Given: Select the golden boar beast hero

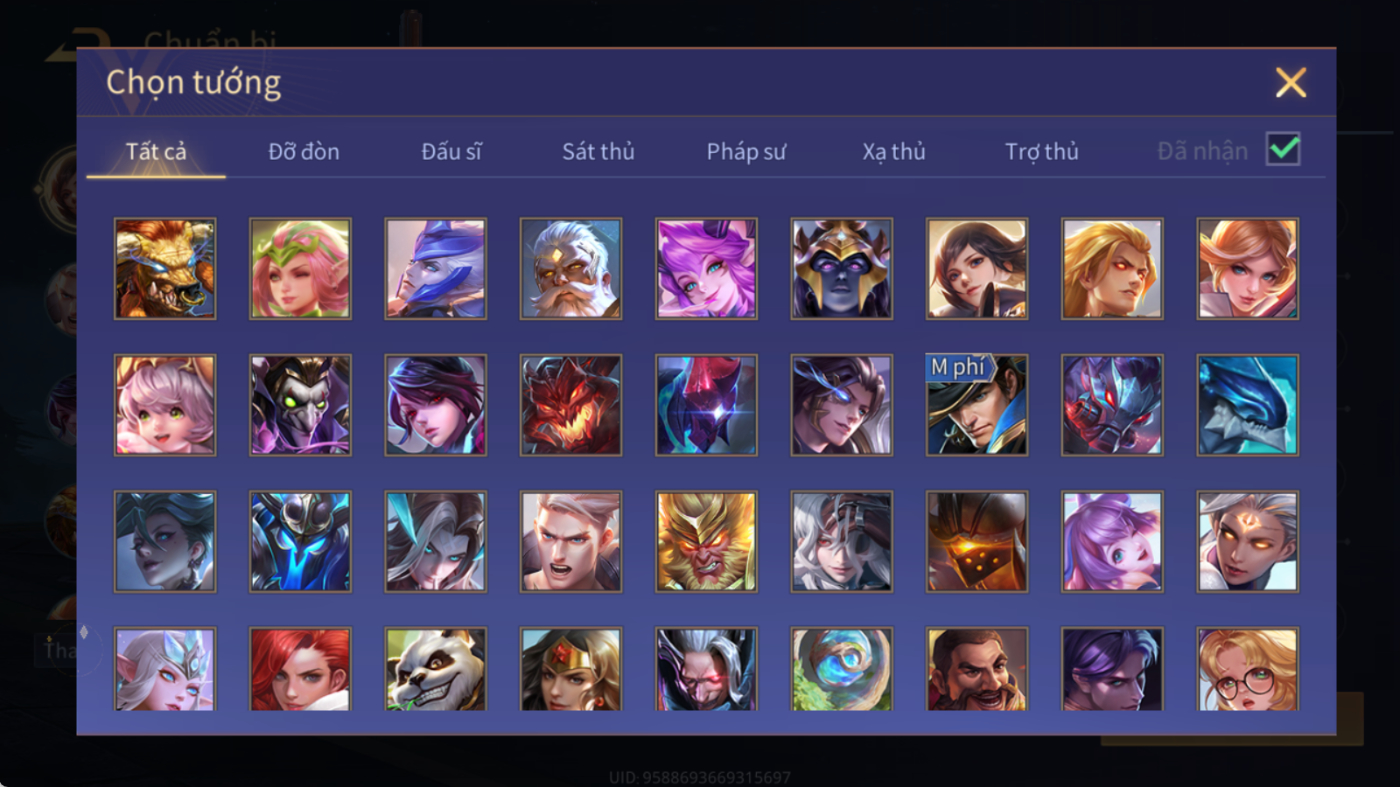Looking at the screenshot, I should point(165,269).
